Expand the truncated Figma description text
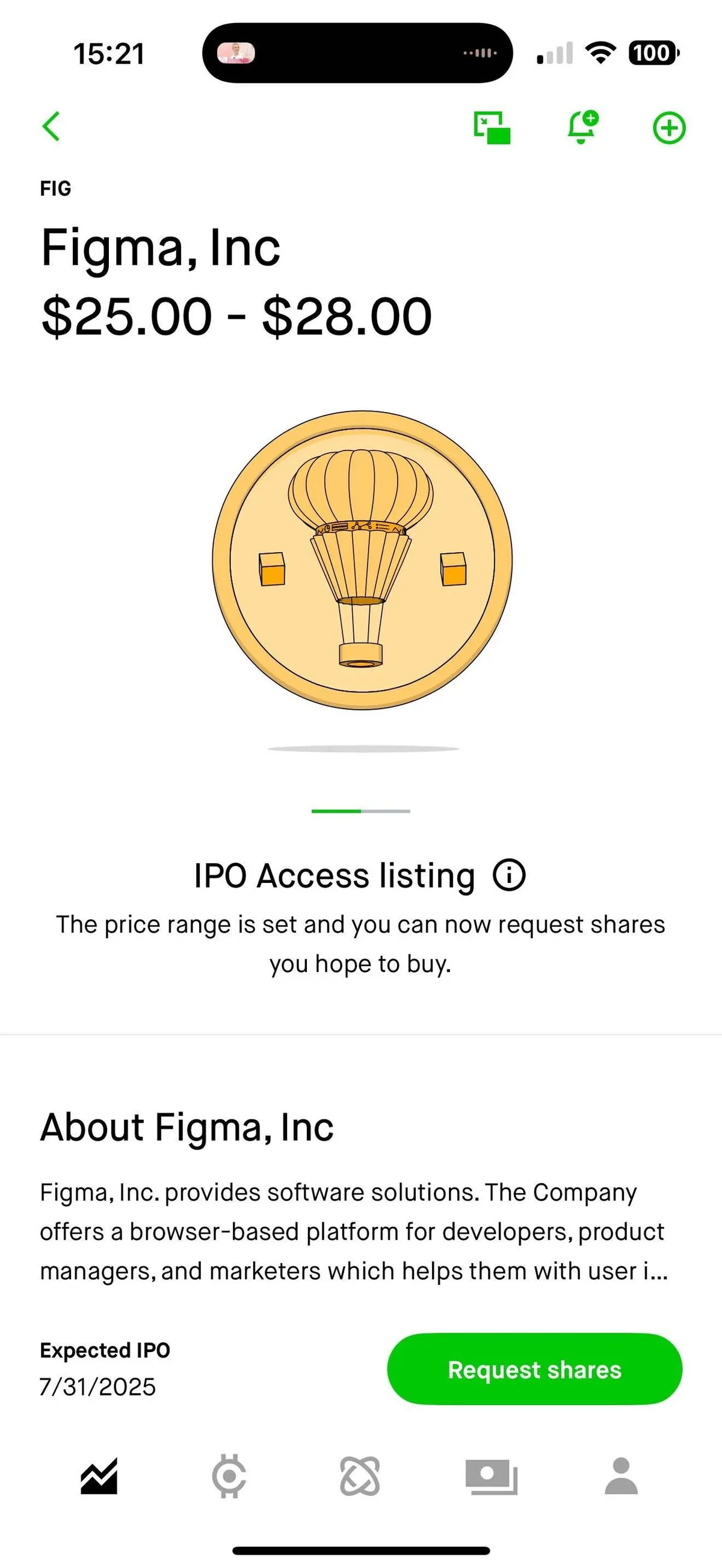The width and height of the screenshot is (722, 1568). coord(354,1231)
